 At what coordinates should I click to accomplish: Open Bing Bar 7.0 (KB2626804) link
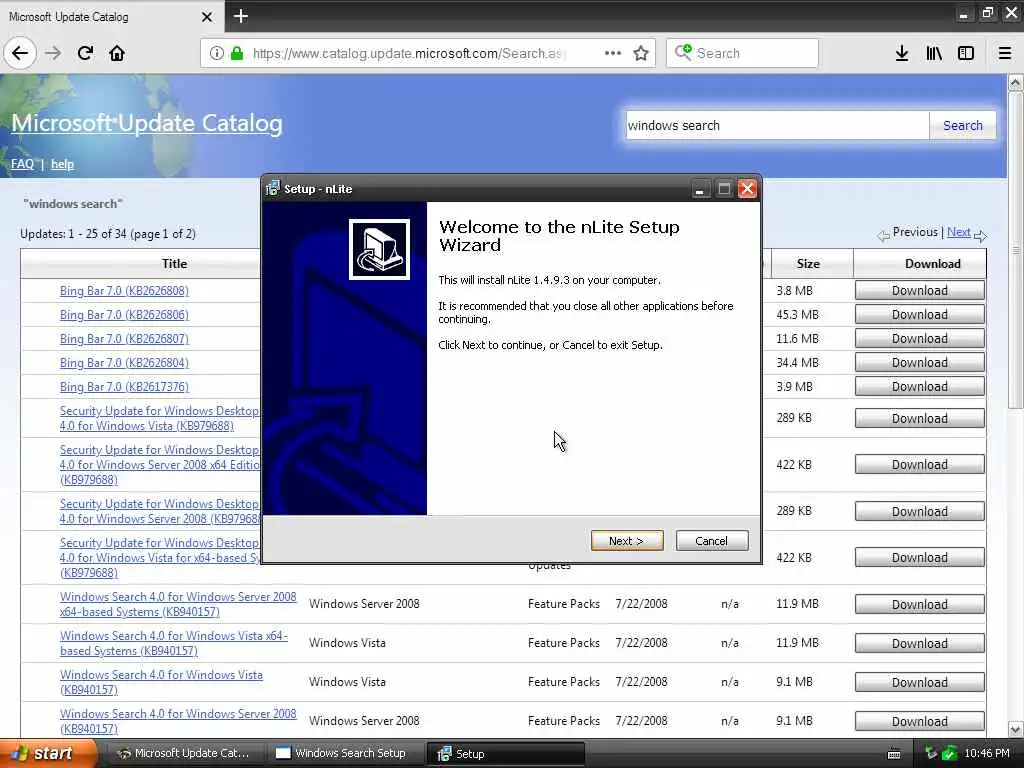124,363
